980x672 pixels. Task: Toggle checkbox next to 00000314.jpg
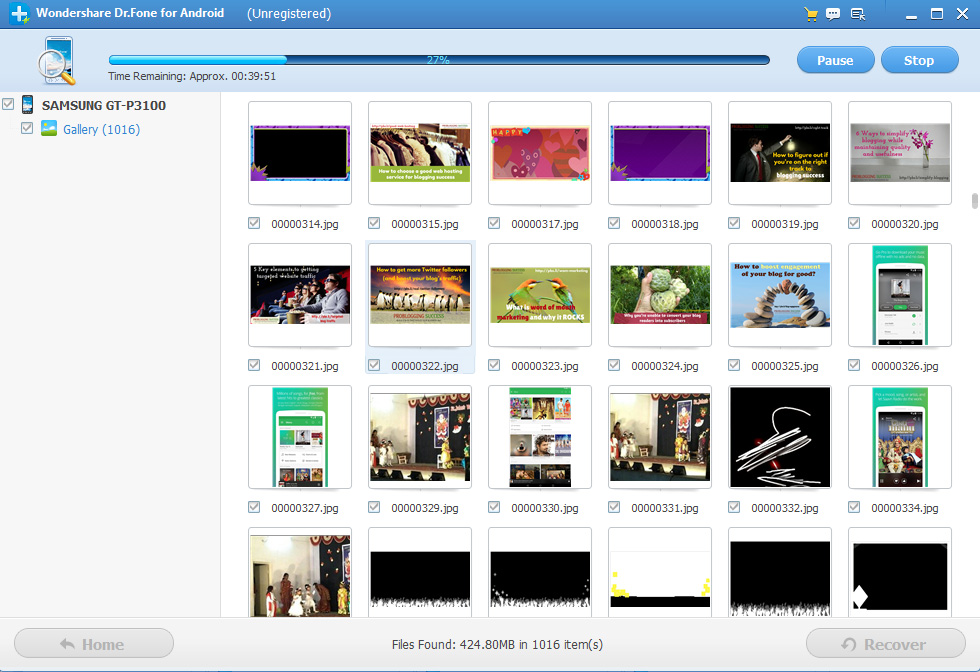[x=254, y=224]
